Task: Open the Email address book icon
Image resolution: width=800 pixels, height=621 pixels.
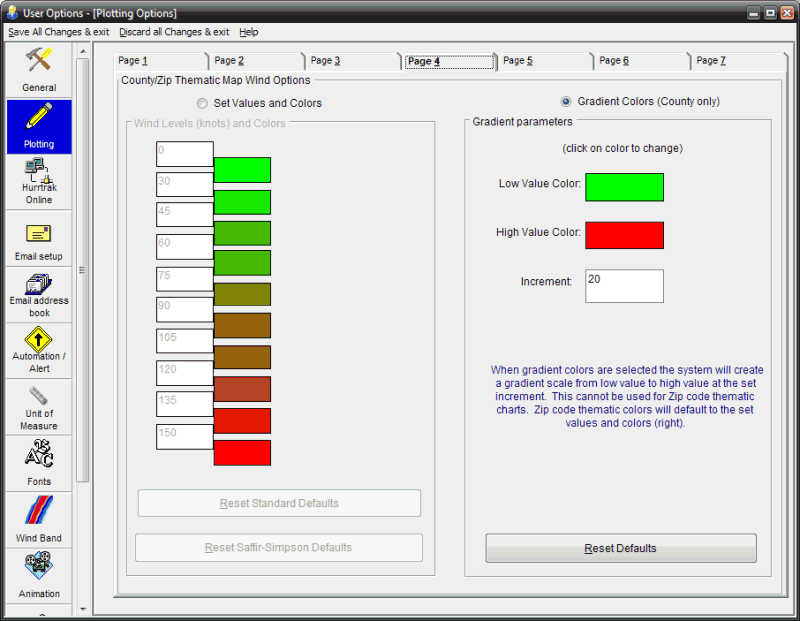Action: pos(39,285)
